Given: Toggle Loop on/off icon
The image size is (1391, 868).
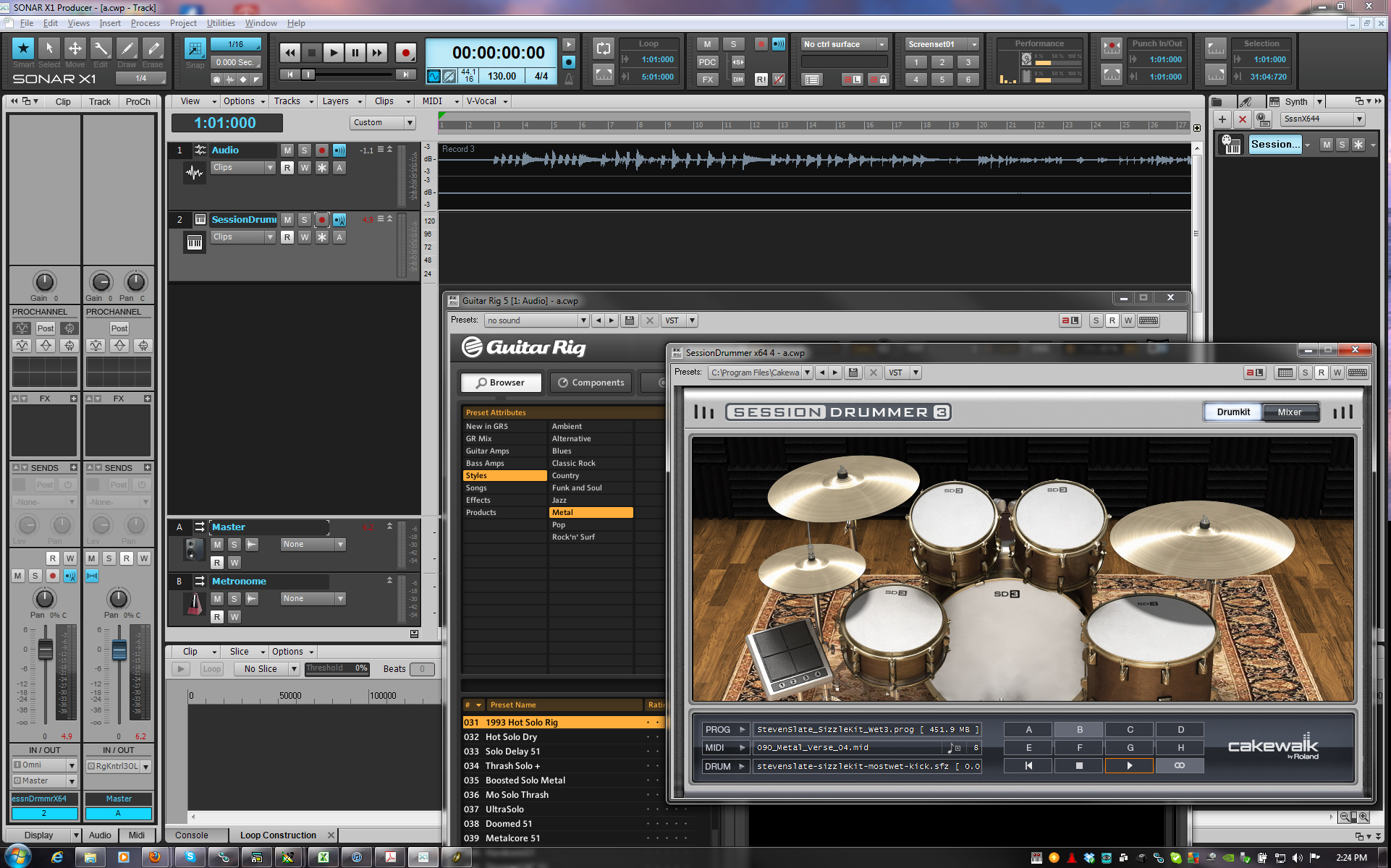Looking at the screenshot, I should coord(604,48).
